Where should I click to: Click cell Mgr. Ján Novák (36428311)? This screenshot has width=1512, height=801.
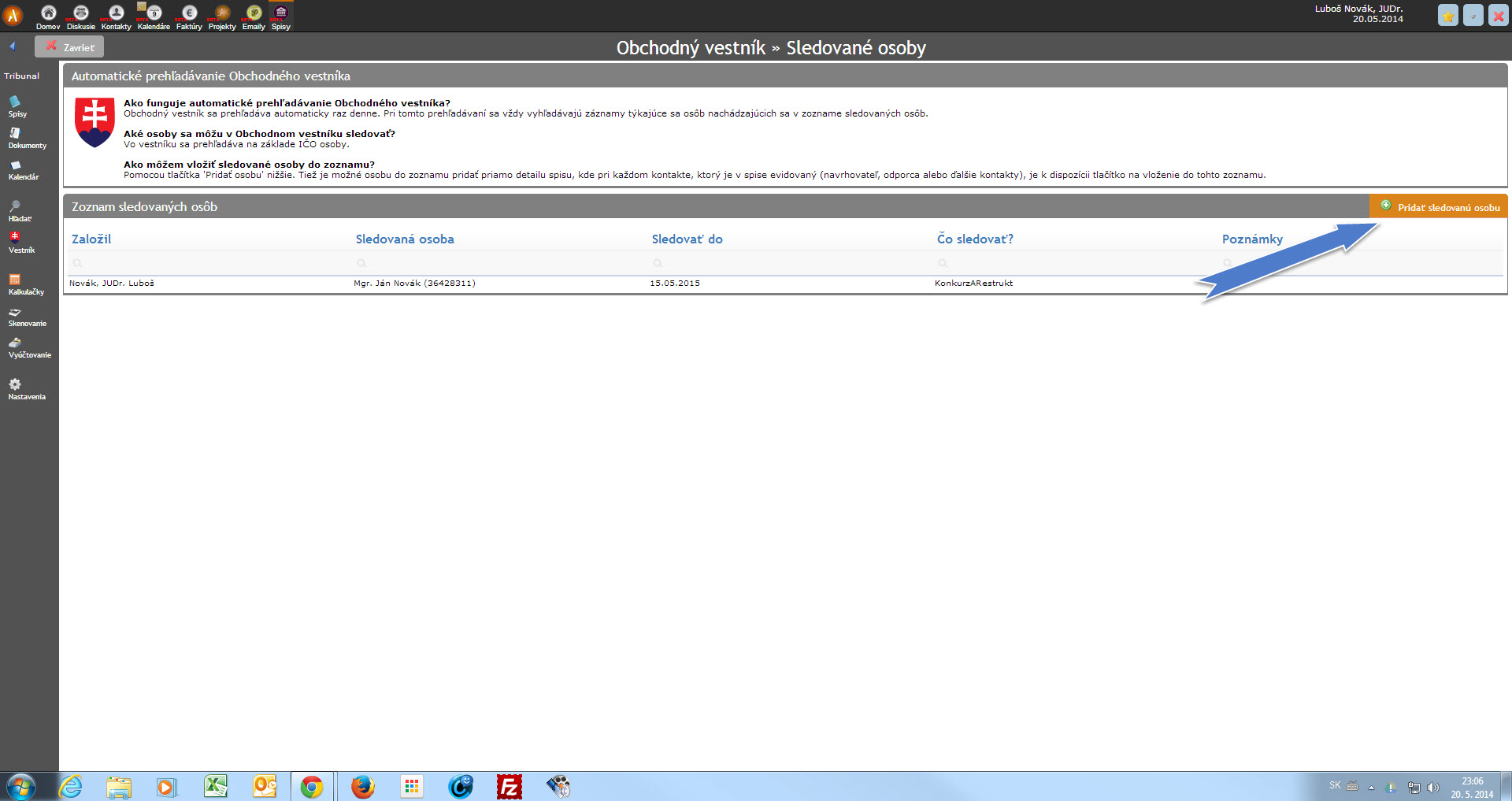click(414, 283)
